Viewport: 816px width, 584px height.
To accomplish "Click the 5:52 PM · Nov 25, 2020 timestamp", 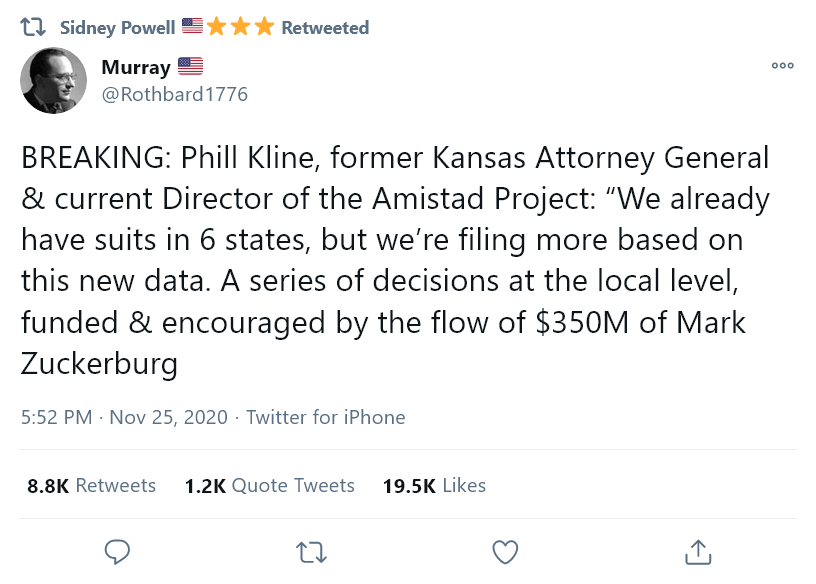I will 124,417.
